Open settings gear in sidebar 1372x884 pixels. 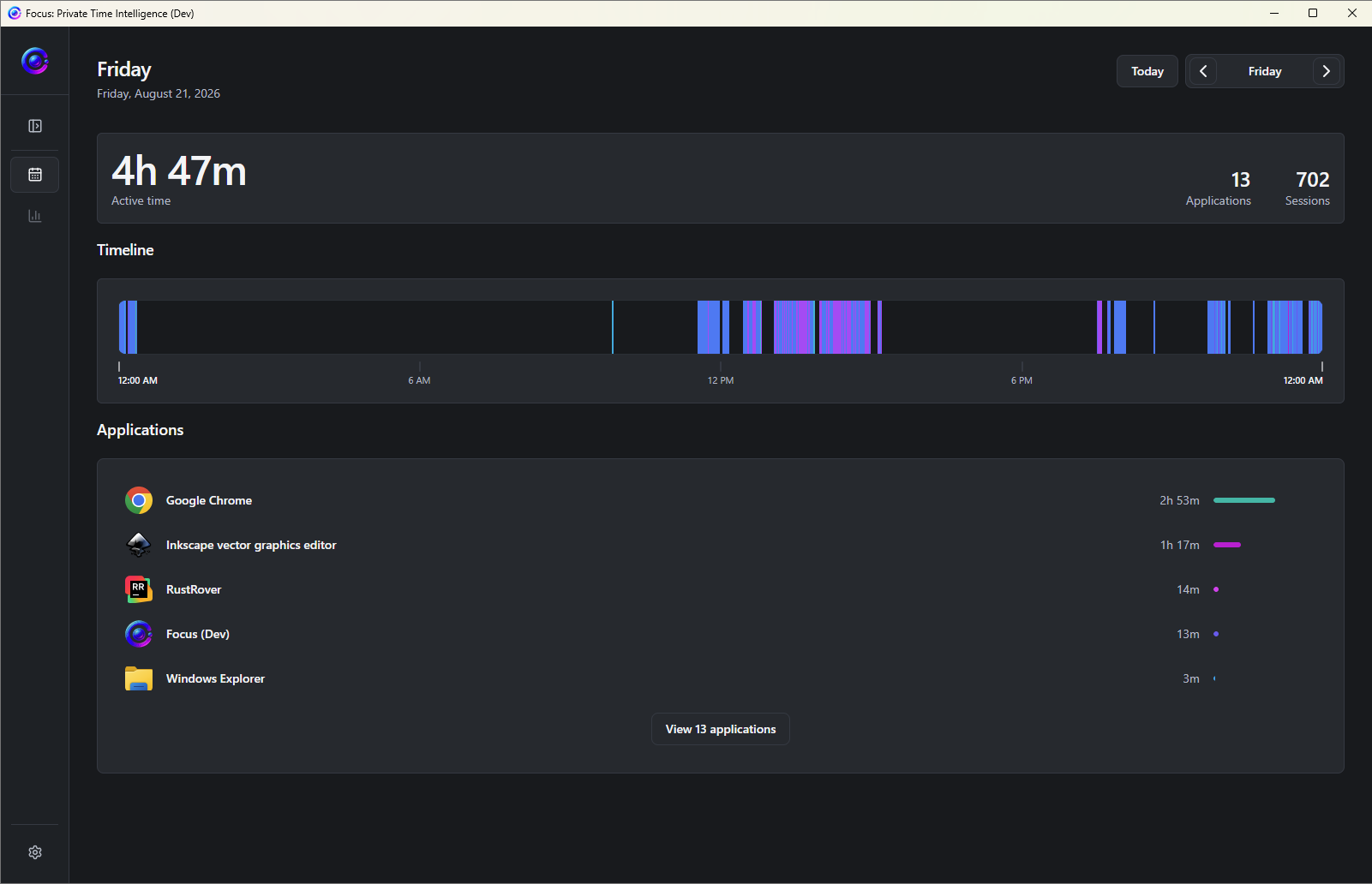click(x=35, y=852)
